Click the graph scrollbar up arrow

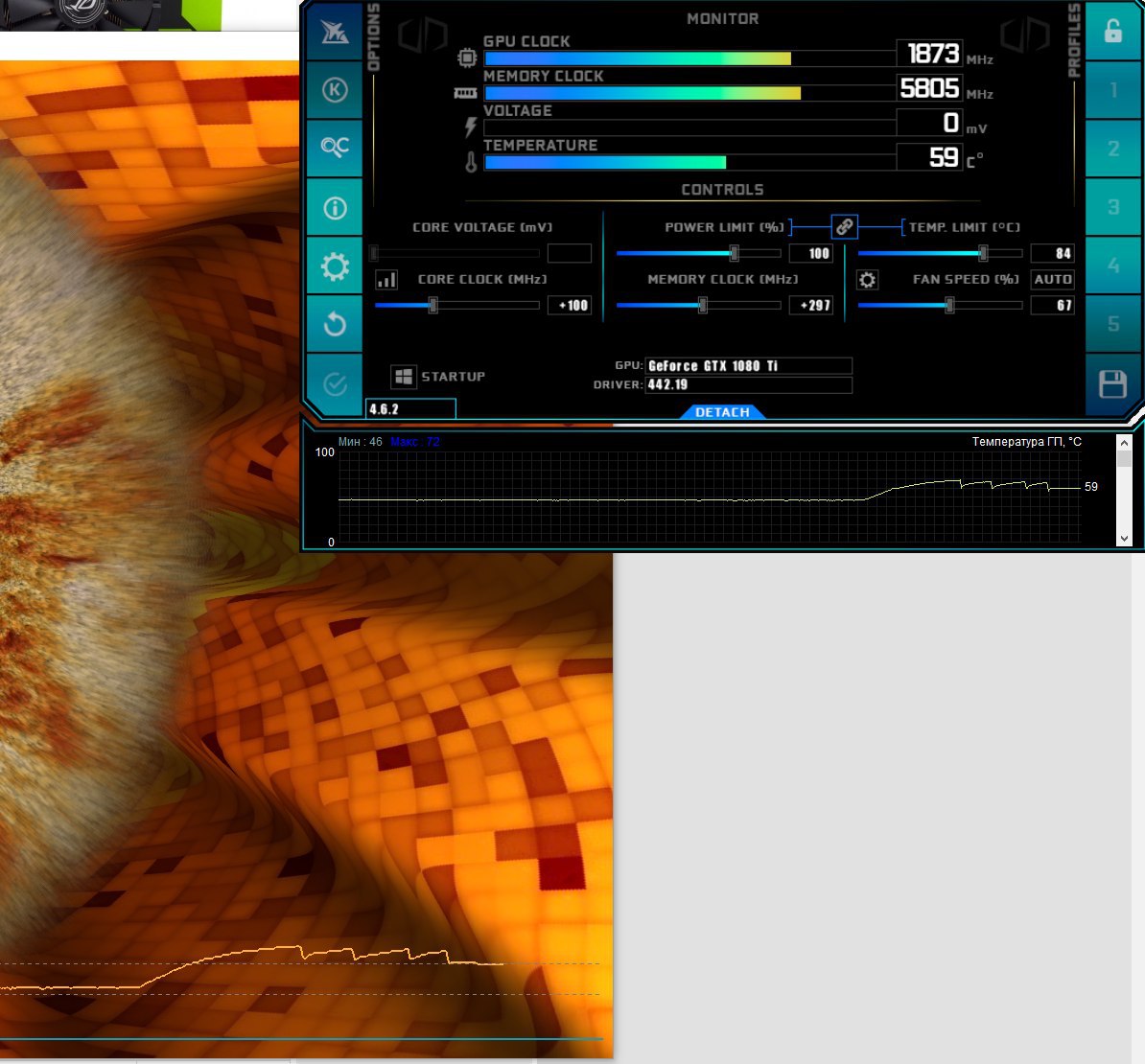[1124, 443]
